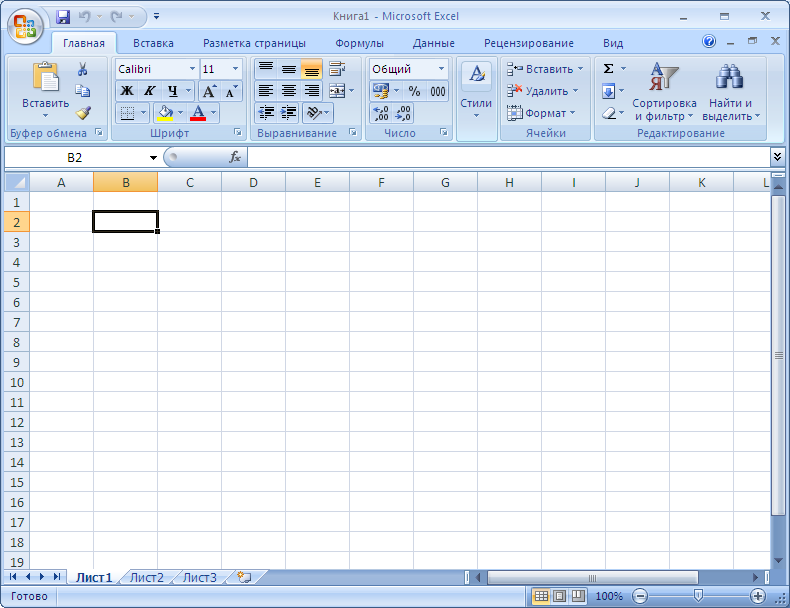Decrease decimal places

(x=403, y=113)
